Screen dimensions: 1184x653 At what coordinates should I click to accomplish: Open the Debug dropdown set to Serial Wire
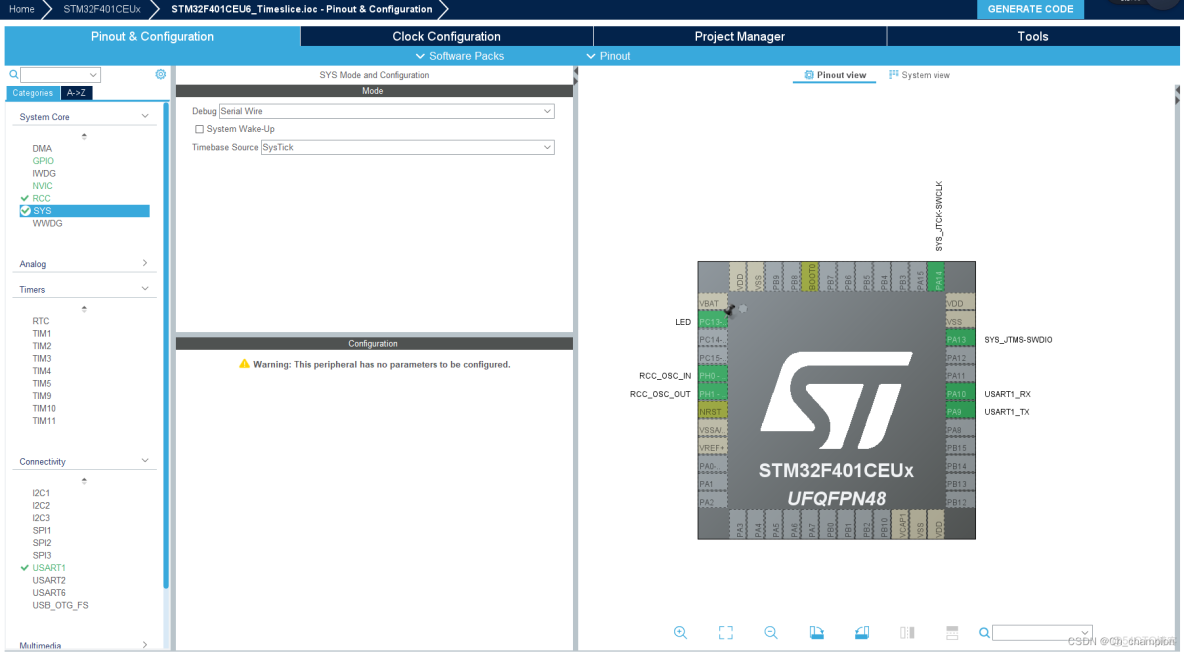[x=404, y=111]
